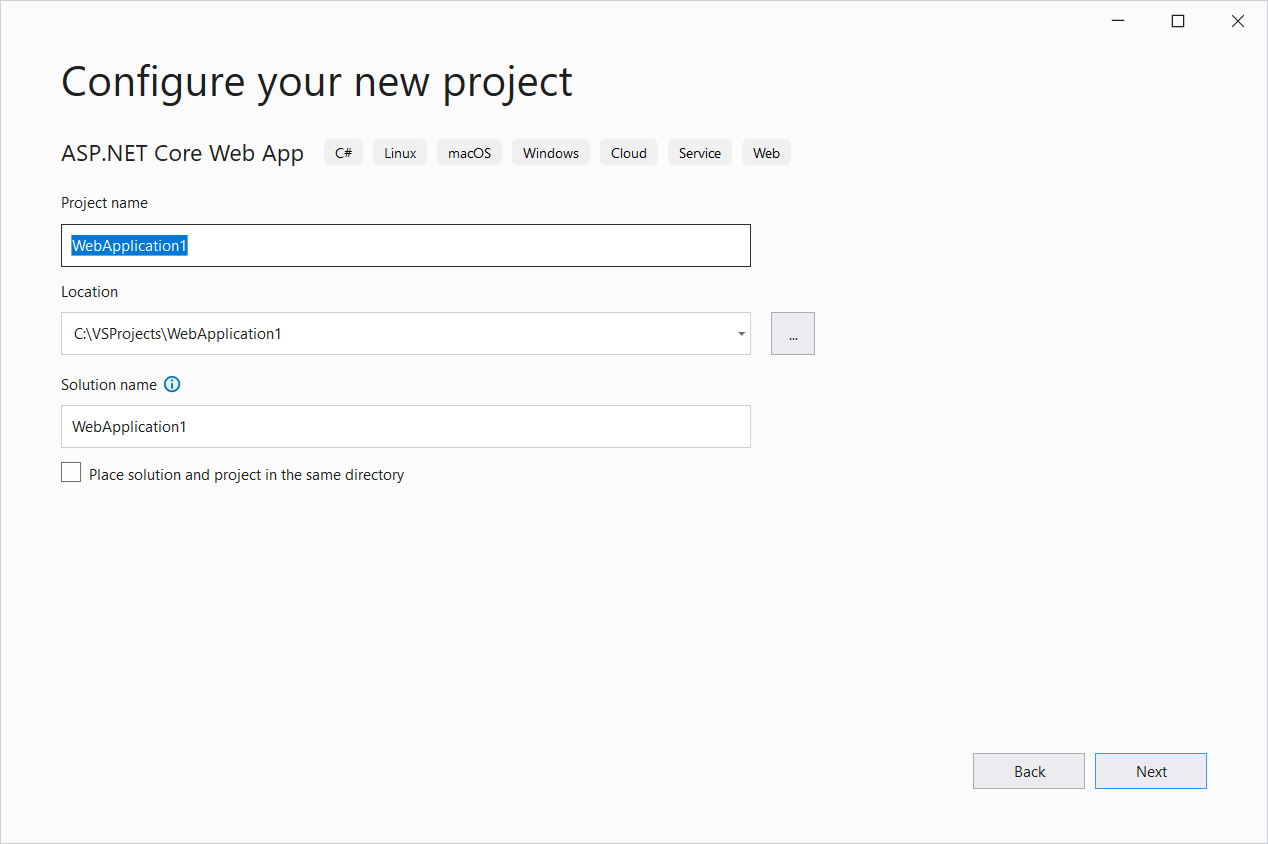Screen dimensions: 1268x844
Task: Click the Service tag
Action: click(700, 153)
